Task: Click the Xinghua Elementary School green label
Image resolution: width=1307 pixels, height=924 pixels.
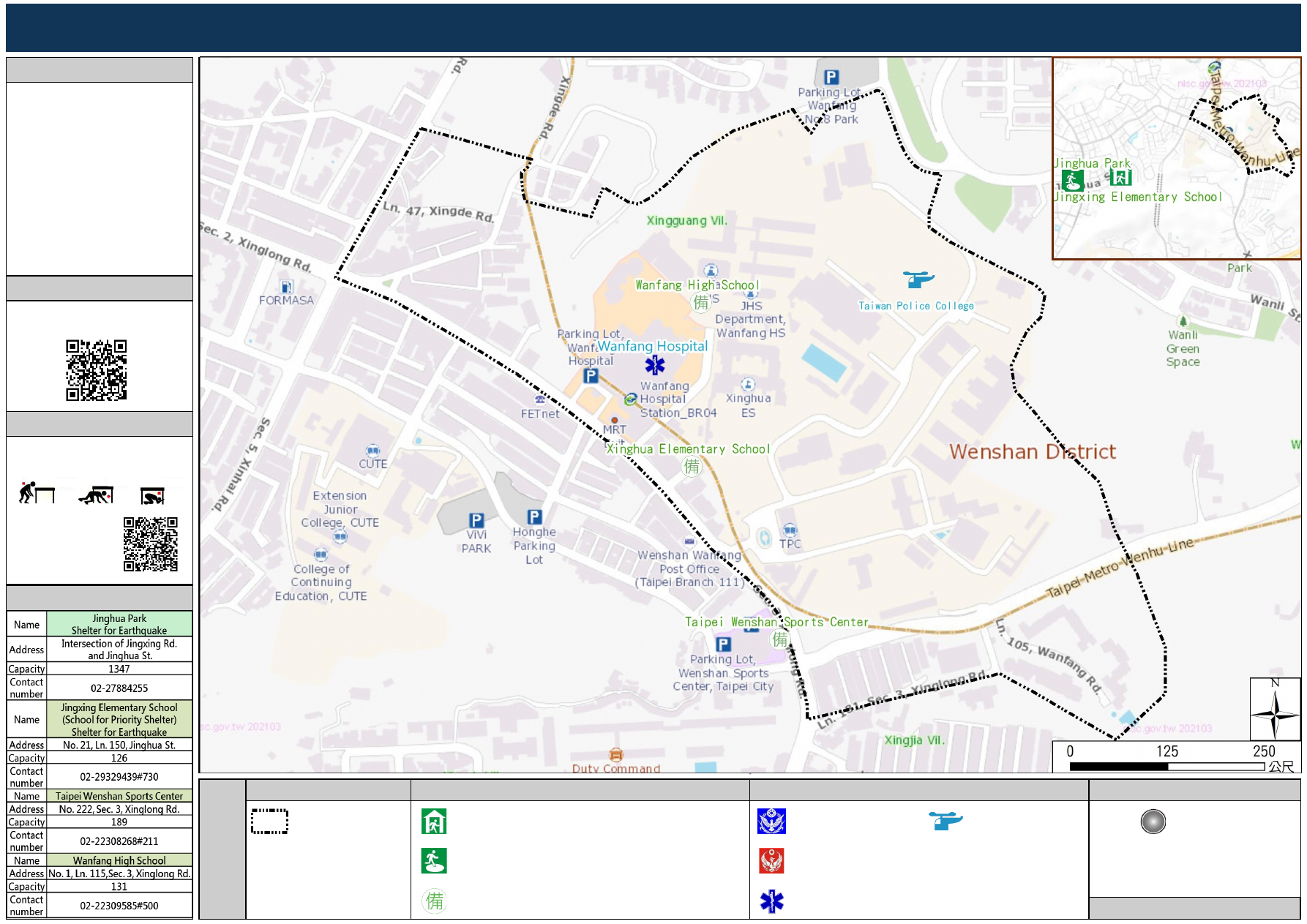Action: 688,449
